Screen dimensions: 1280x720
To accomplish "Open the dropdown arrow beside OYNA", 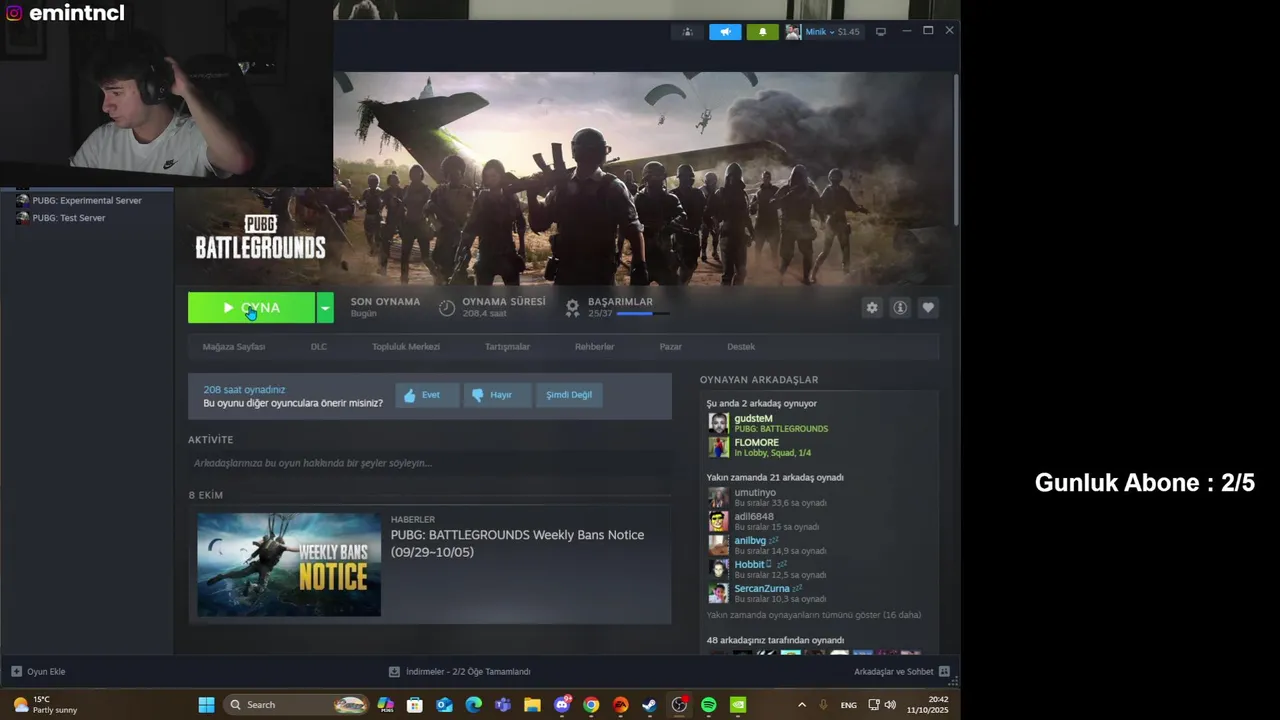I will [x=325, y=308].
